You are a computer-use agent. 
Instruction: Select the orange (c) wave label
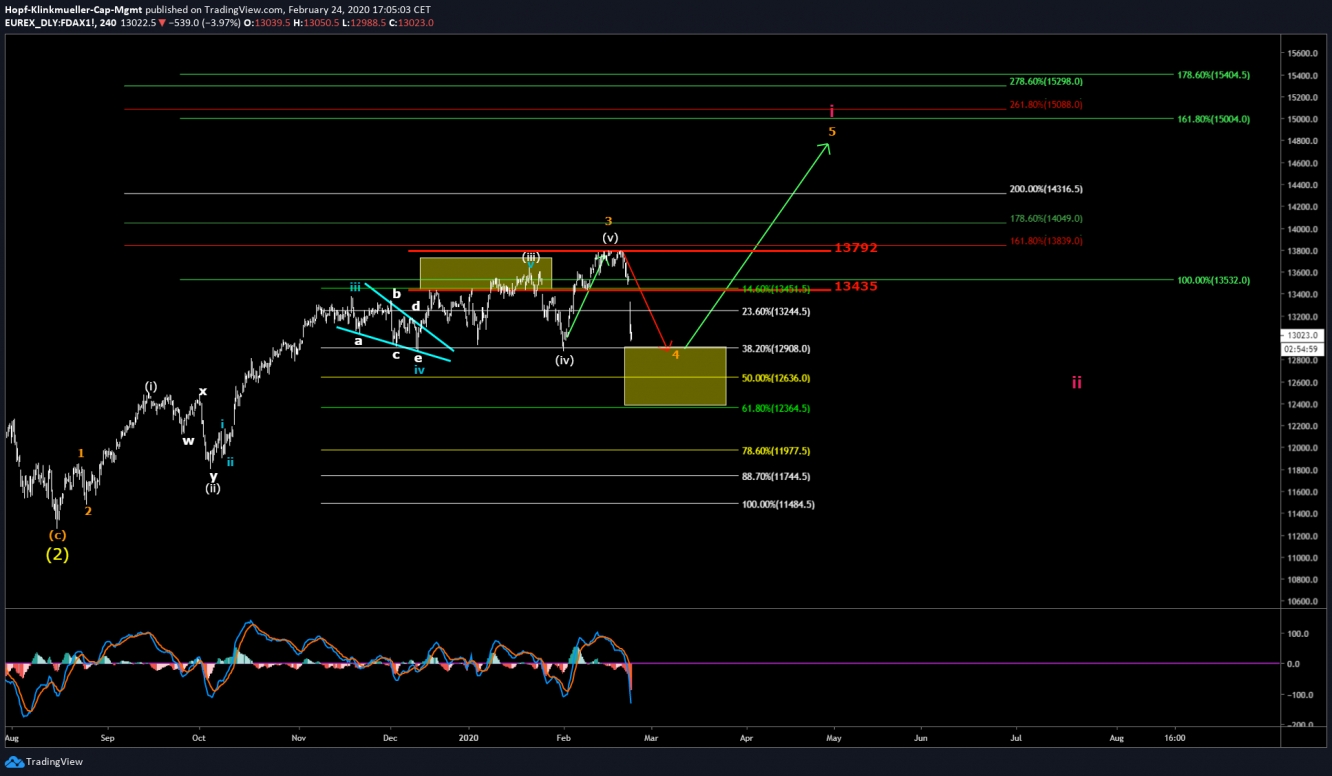[x=57, y=535]
